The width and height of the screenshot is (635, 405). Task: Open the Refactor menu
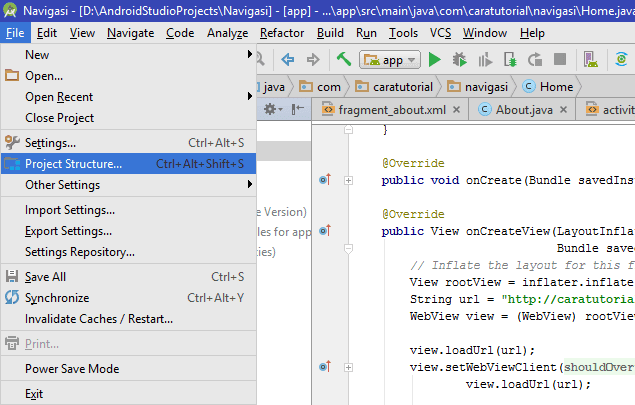282,33
